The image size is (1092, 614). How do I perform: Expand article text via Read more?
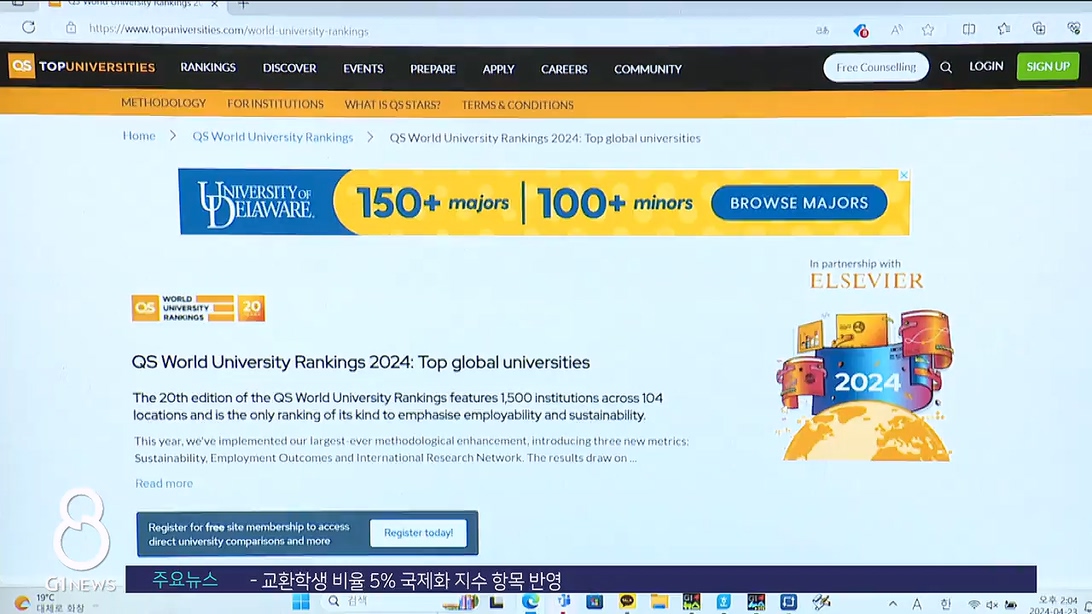point(164,484)
